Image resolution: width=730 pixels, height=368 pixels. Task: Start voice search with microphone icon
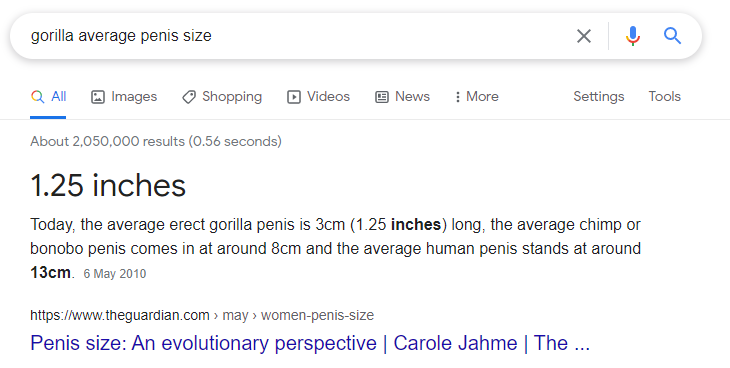(633, 36)
